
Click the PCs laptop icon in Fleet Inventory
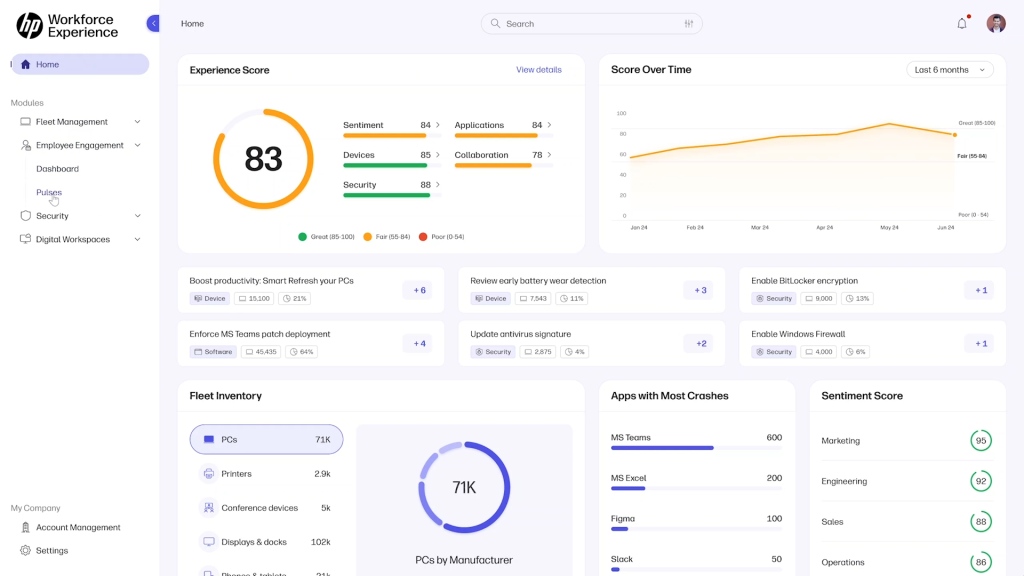click(209, 440)
